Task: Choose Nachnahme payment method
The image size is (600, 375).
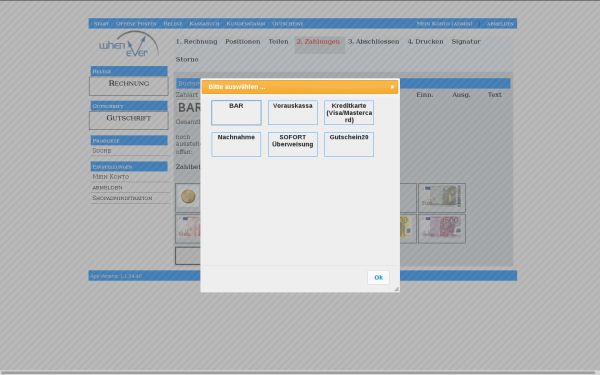Action: coord(236,144)
